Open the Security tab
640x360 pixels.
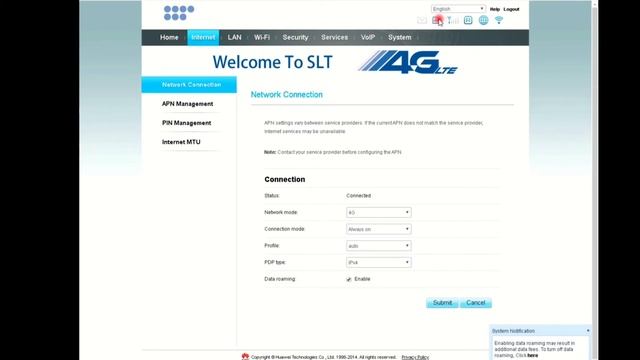click(295, 37)
